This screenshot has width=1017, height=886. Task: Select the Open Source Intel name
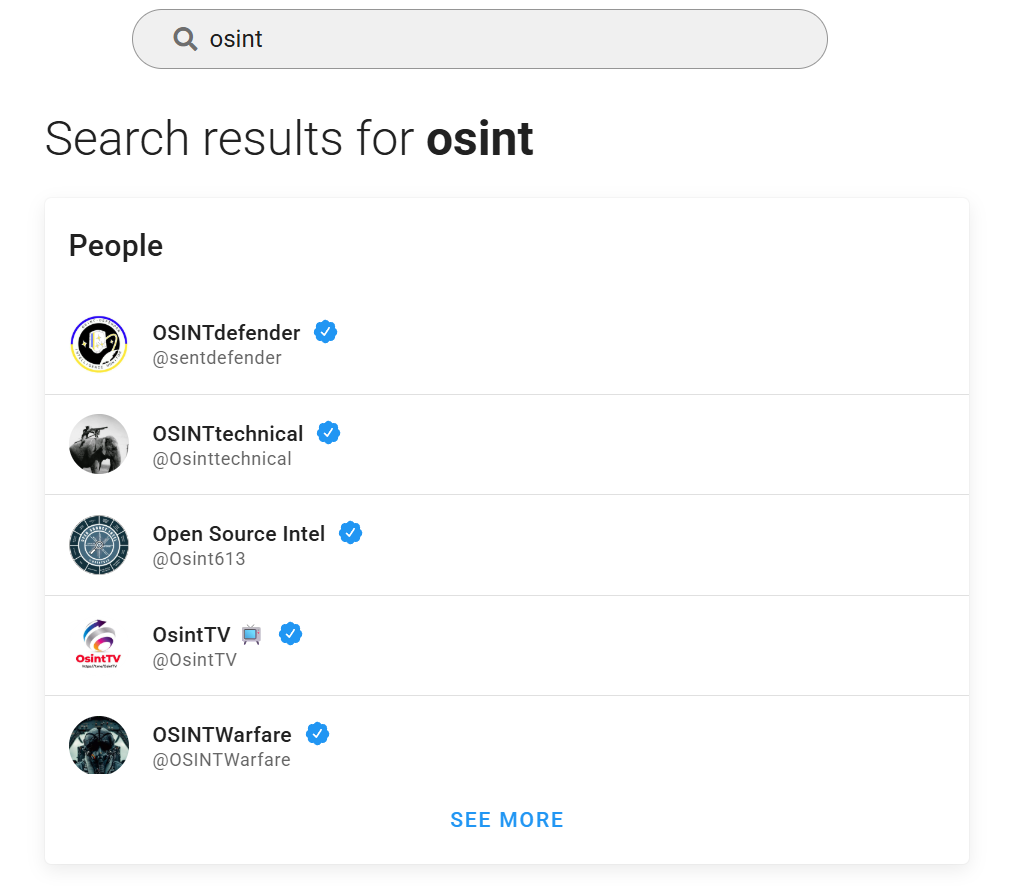click(x=239, y=534)
